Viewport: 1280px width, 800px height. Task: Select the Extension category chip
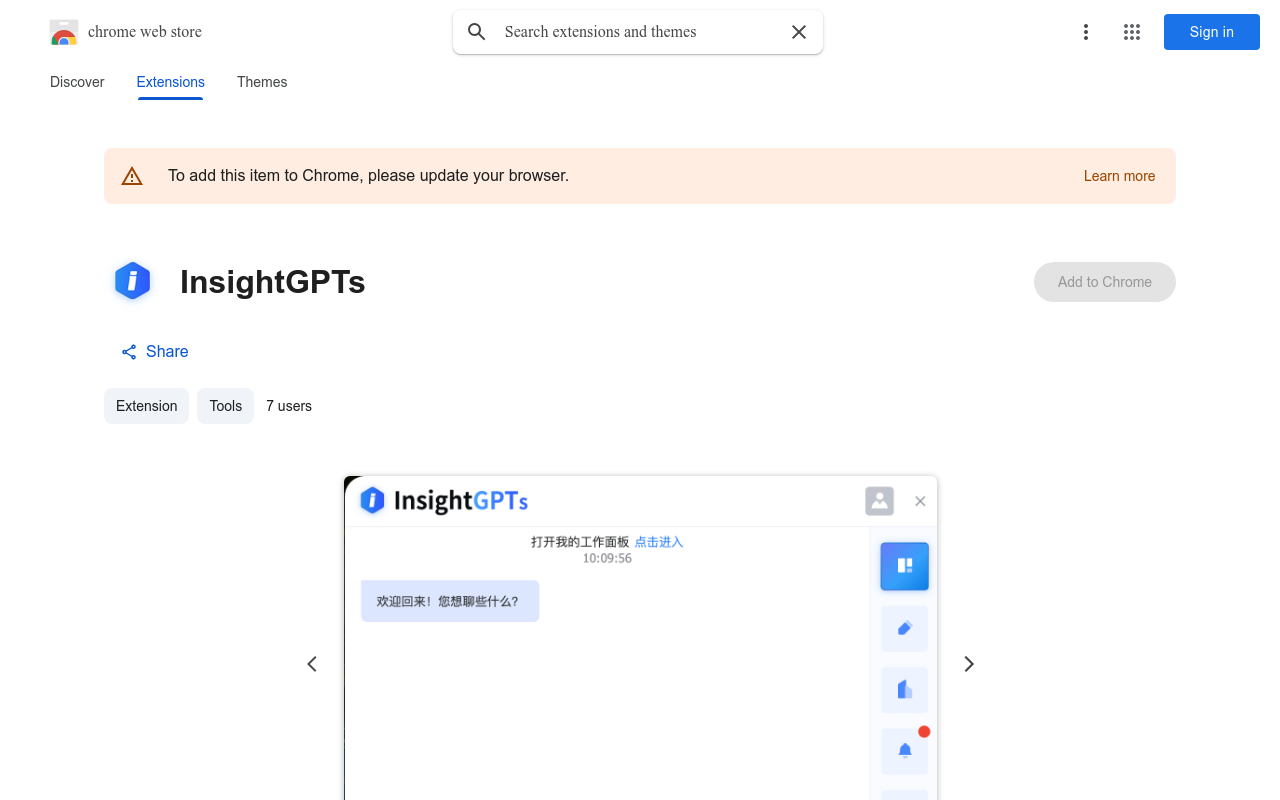tap(146, 406)
